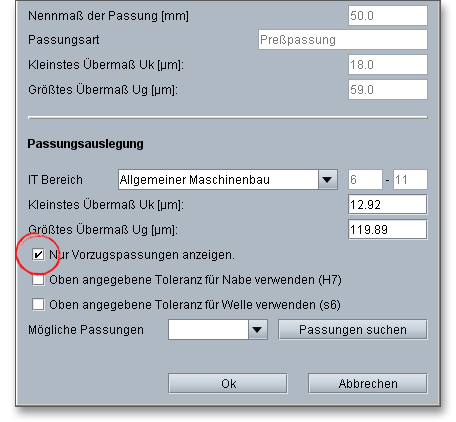Click the Passungen suchen button
Image resolution: width=456 pixels, height=422 pixels.
pos(353,330)
